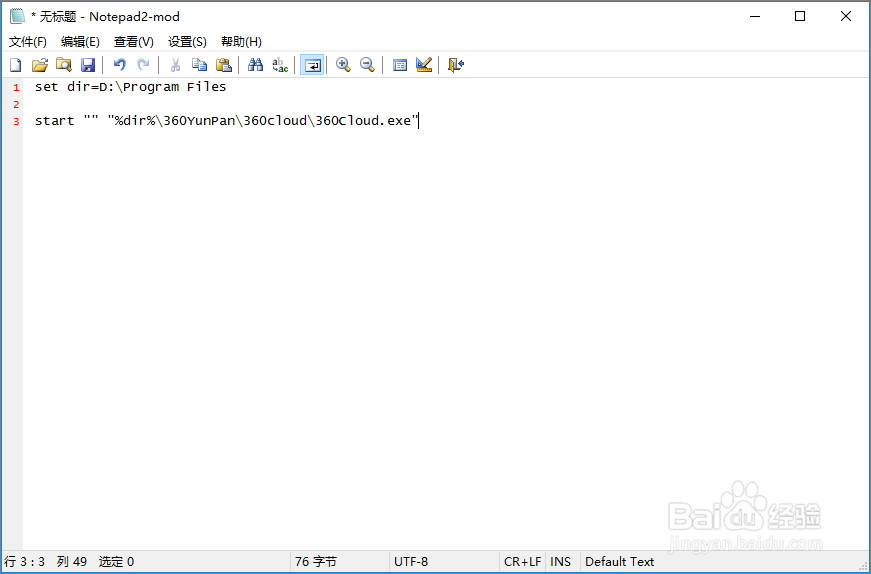Toggle INS insert mode in status bar

click(x=560, y=562)
